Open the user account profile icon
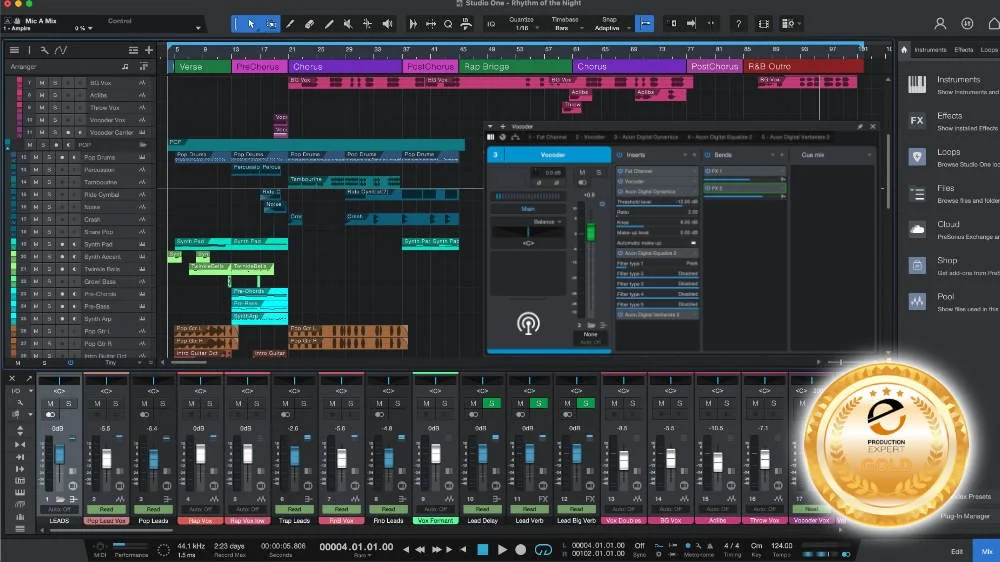The width and height of the screenshot is (1000, 562). [x=940, y=24]
